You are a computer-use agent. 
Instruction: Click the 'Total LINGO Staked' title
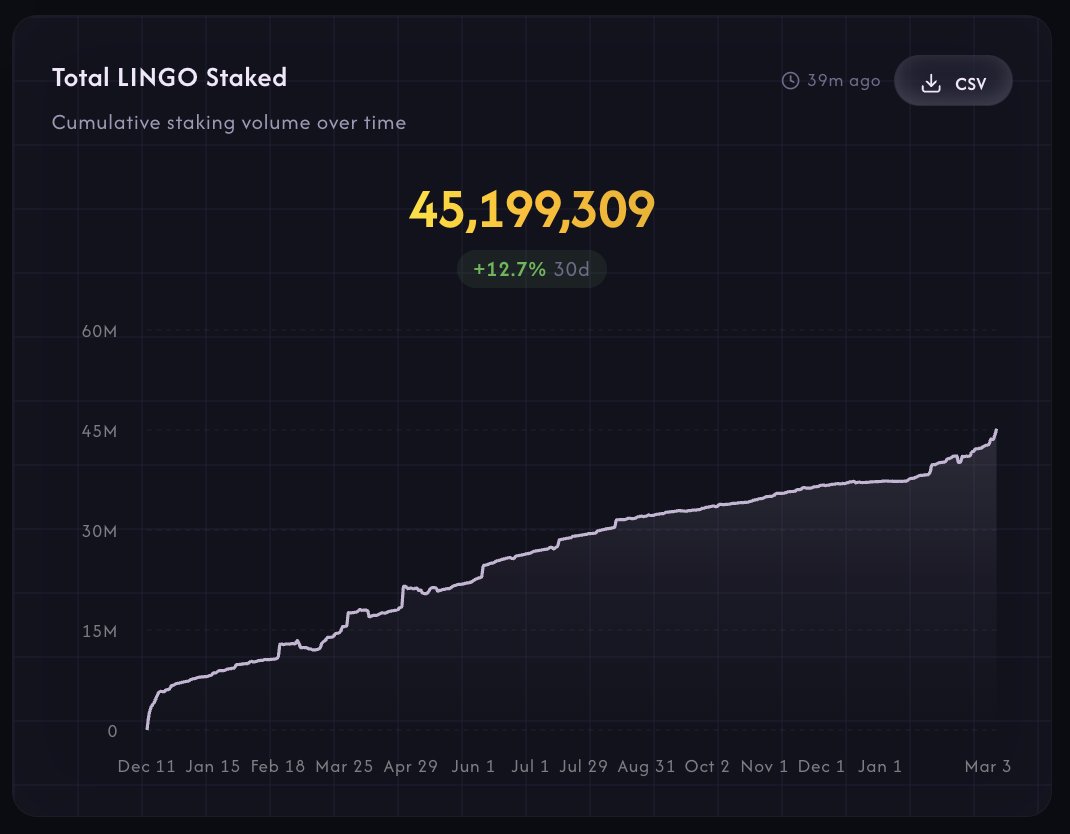coord(169,77)
